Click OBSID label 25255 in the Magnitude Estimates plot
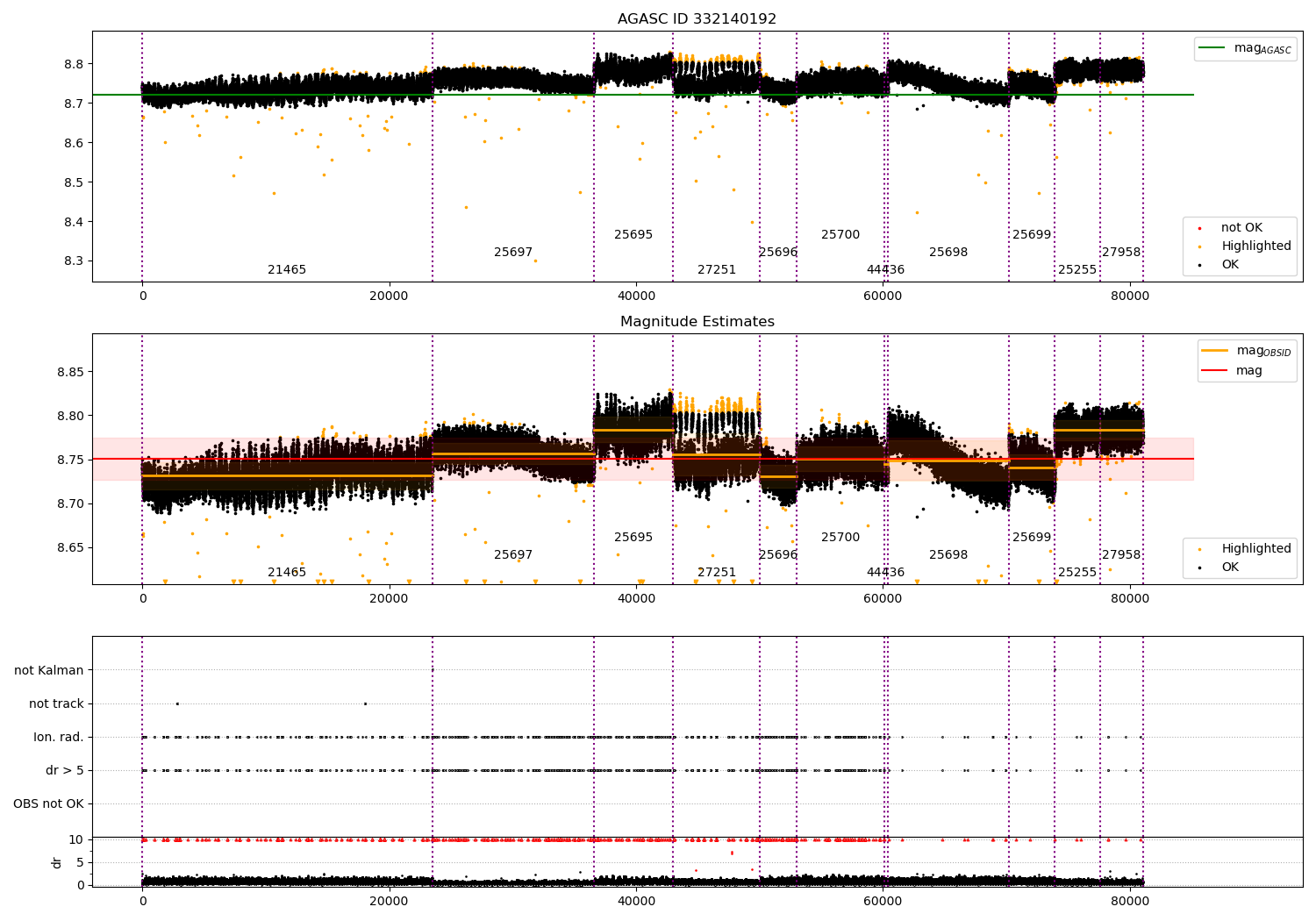1316x921 pixels. (1077, 573)
